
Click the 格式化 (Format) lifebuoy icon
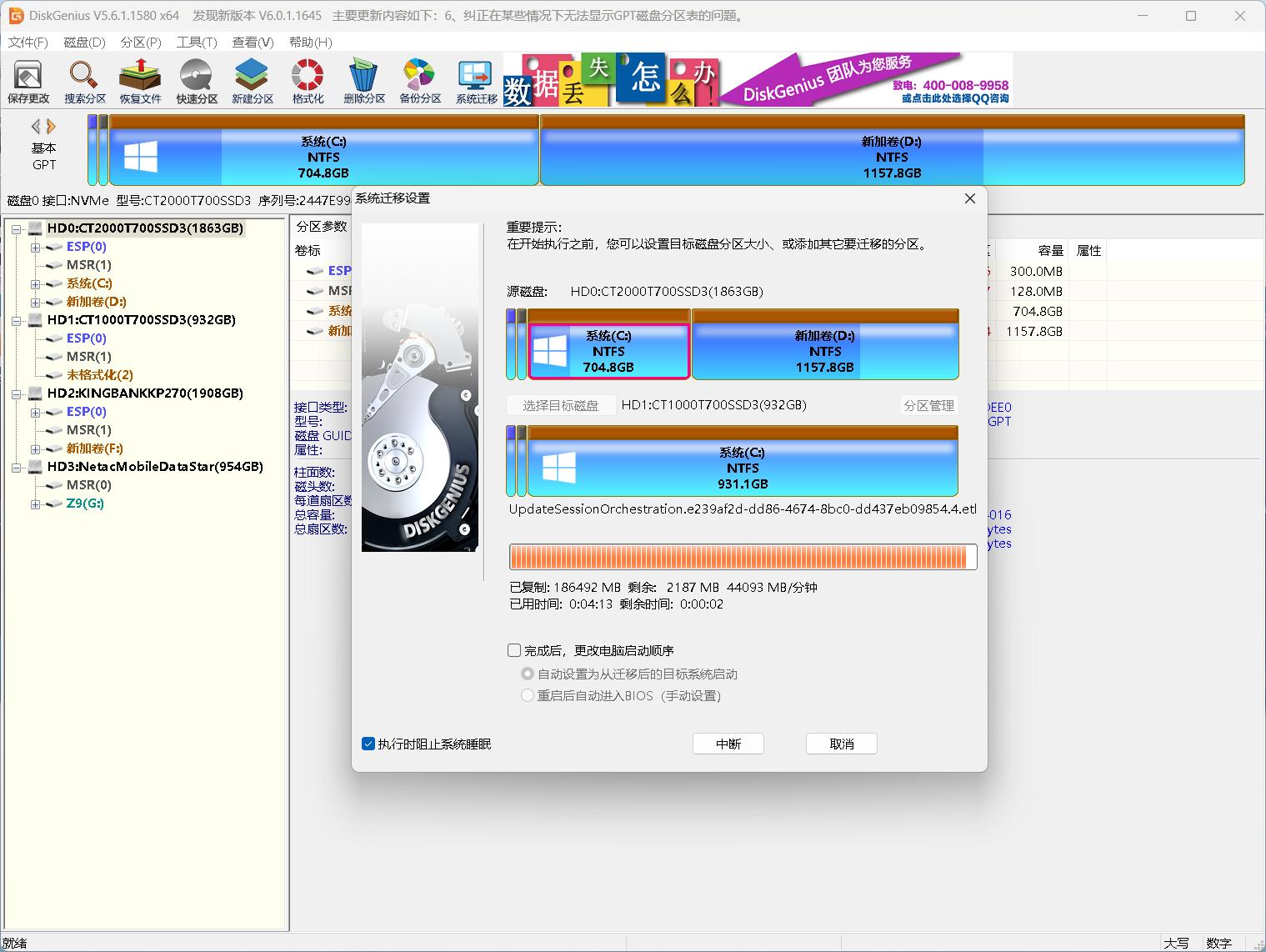tap(308, 82)
